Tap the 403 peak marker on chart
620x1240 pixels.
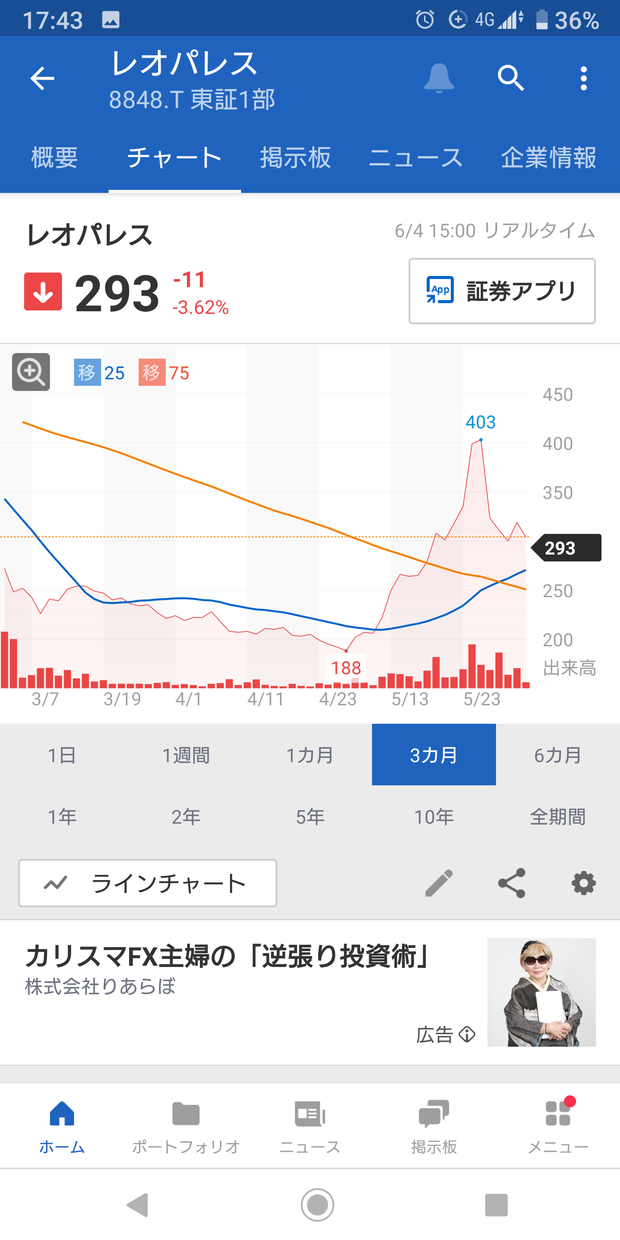(x=480, y=423)
